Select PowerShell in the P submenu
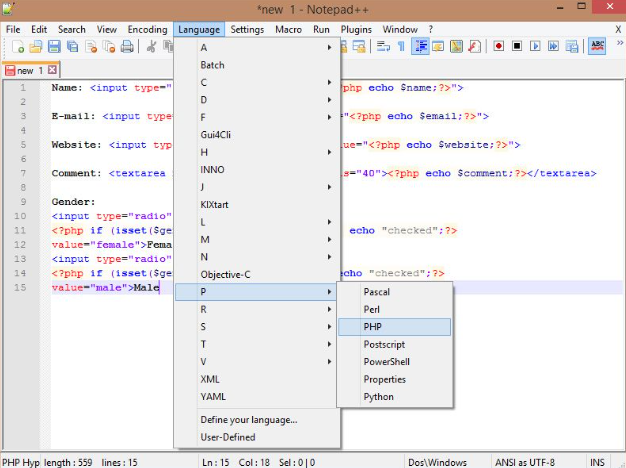The image size is (626, 468). click(394, 362)
